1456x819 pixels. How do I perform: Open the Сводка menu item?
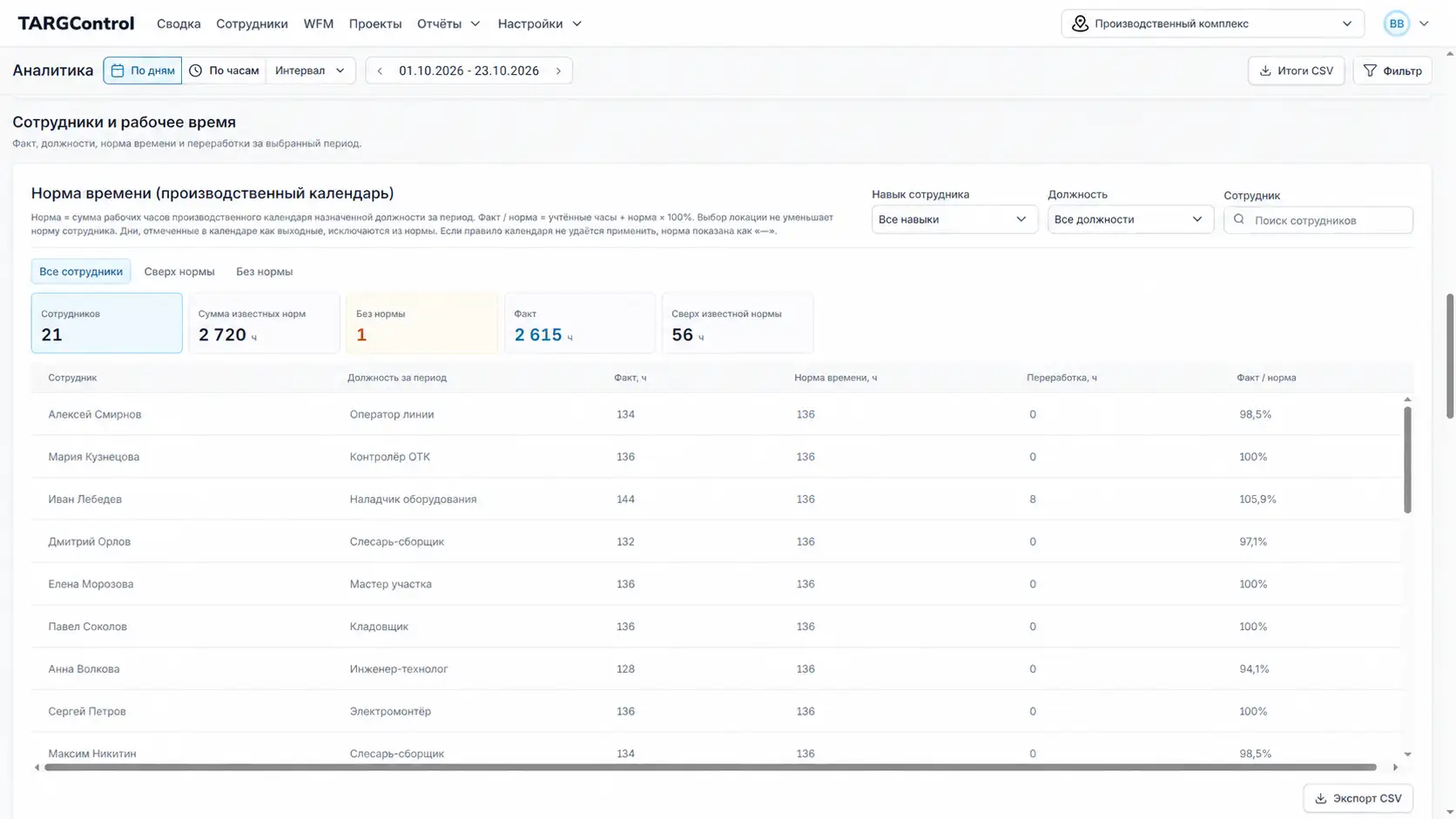[x=179, y=23]
